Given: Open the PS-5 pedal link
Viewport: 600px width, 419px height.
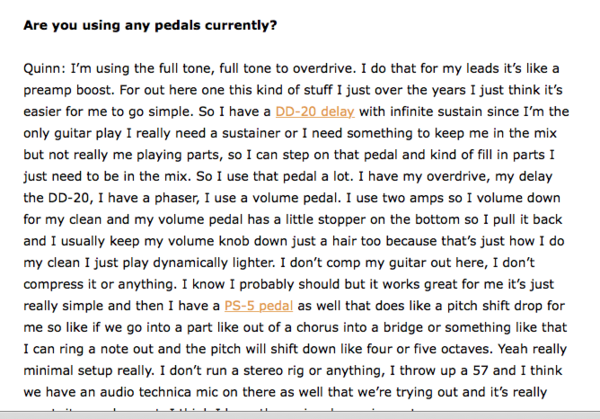Looking at the screenshot, I should coord(259,306).
